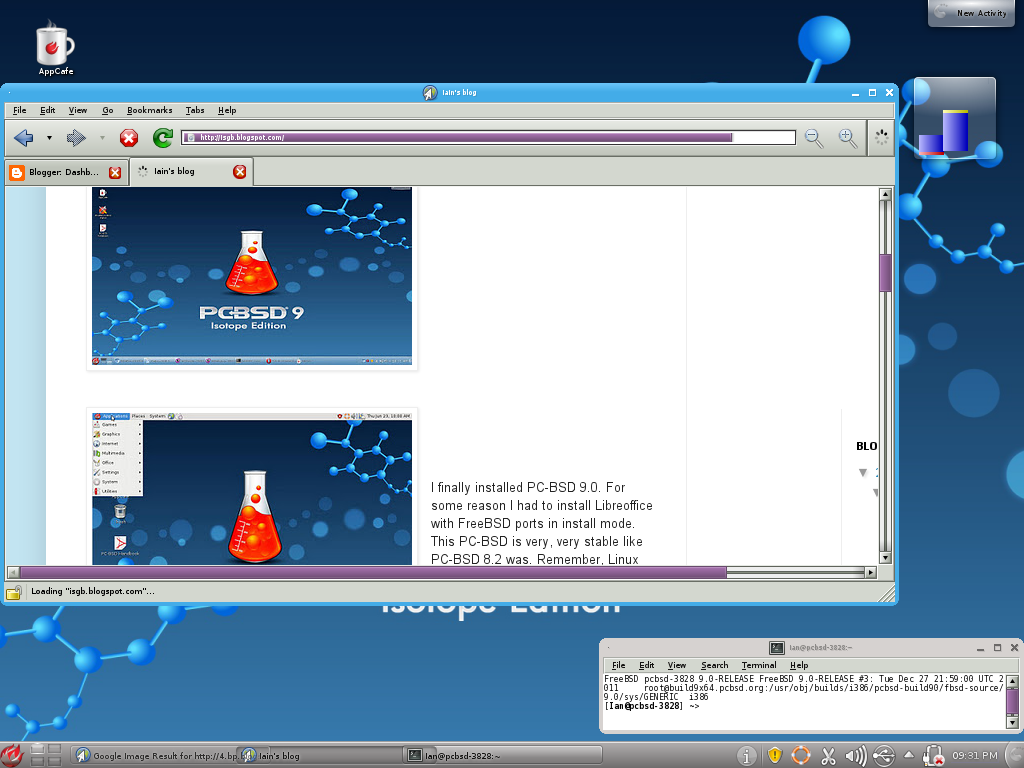Viewport: 1024px width, 768px height.
Task: Click the info tray icon
Action: [x=746, y=756]
